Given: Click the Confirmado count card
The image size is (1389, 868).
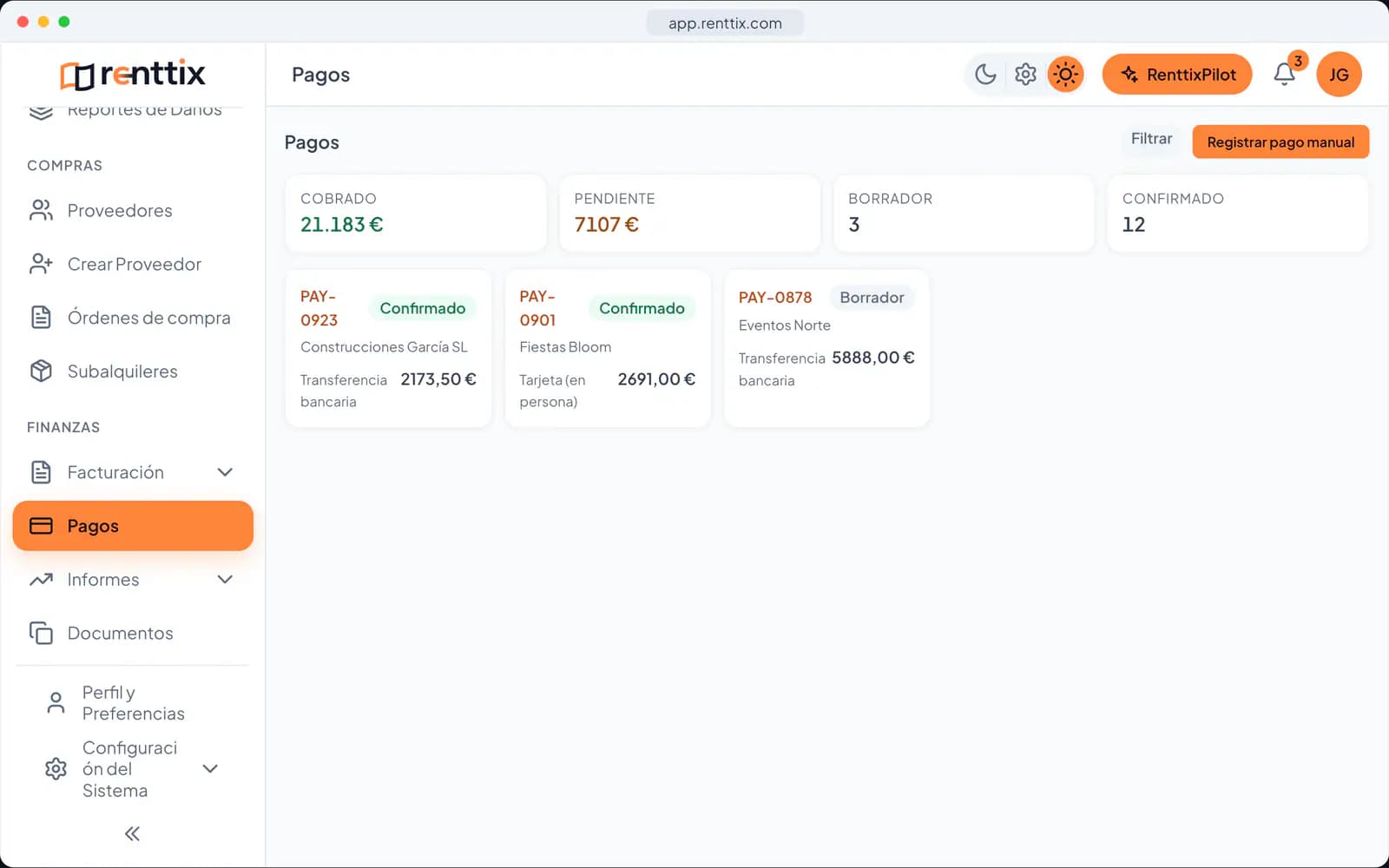Looking at the screenshot, I should coord(1238,214).
